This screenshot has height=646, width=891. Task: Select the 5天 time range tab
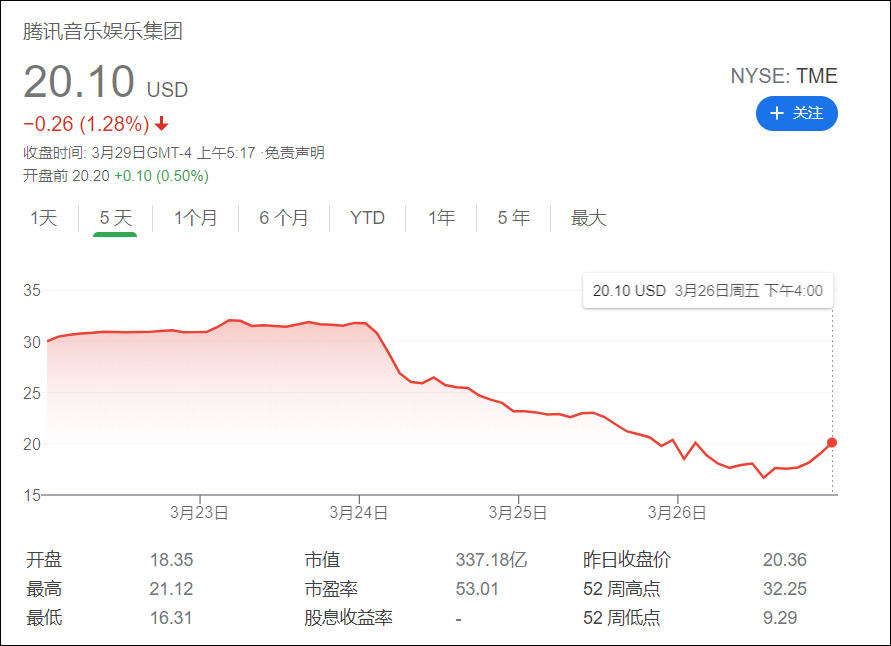(116, 218)
